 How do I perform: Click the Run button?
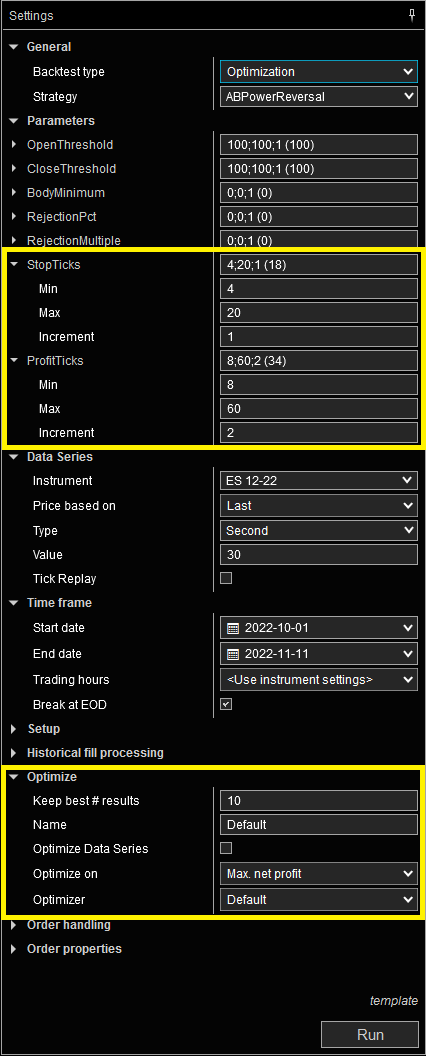coord(370,1034)
